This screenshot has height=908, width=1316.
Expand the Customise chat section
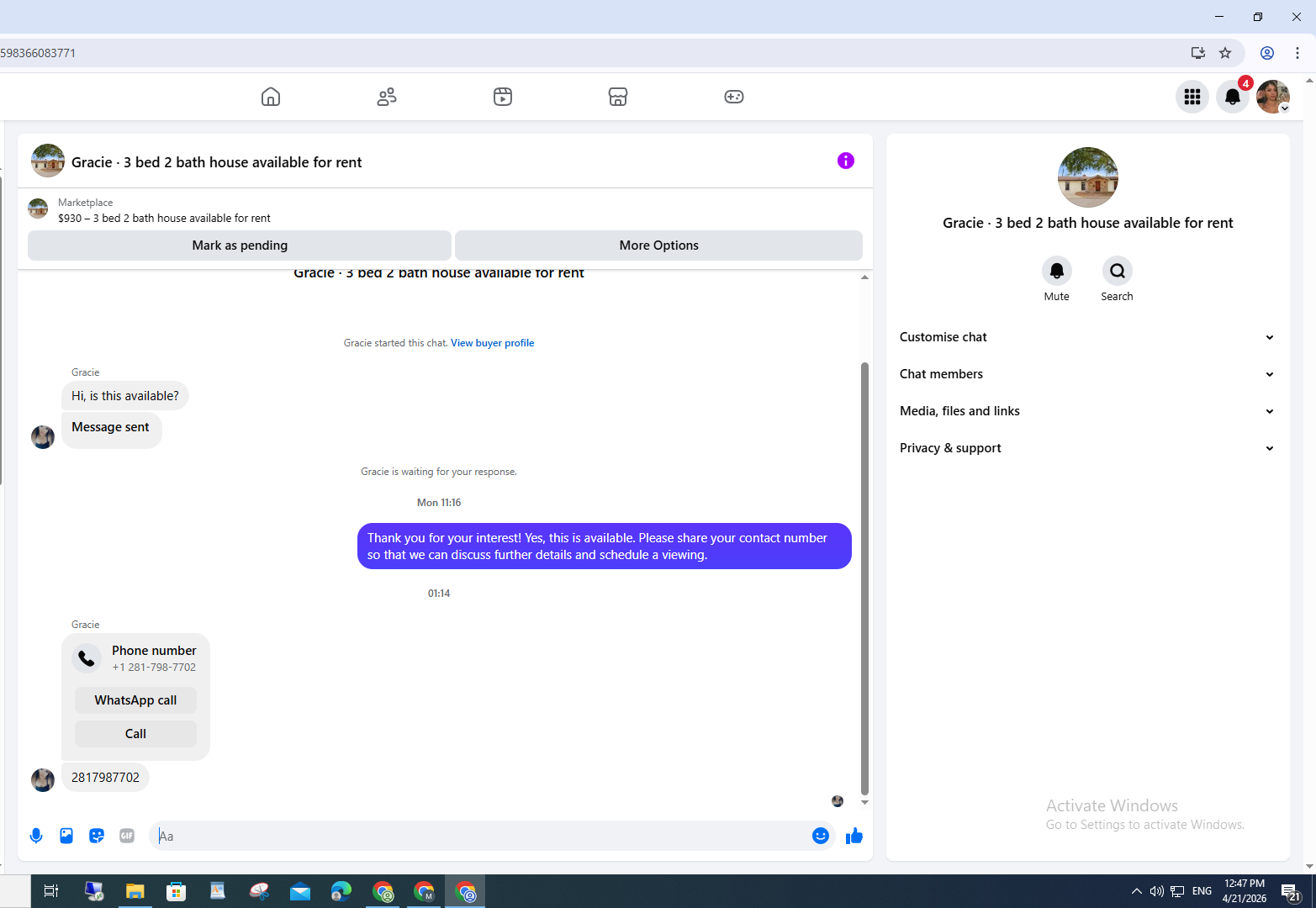pos(1087,337)
